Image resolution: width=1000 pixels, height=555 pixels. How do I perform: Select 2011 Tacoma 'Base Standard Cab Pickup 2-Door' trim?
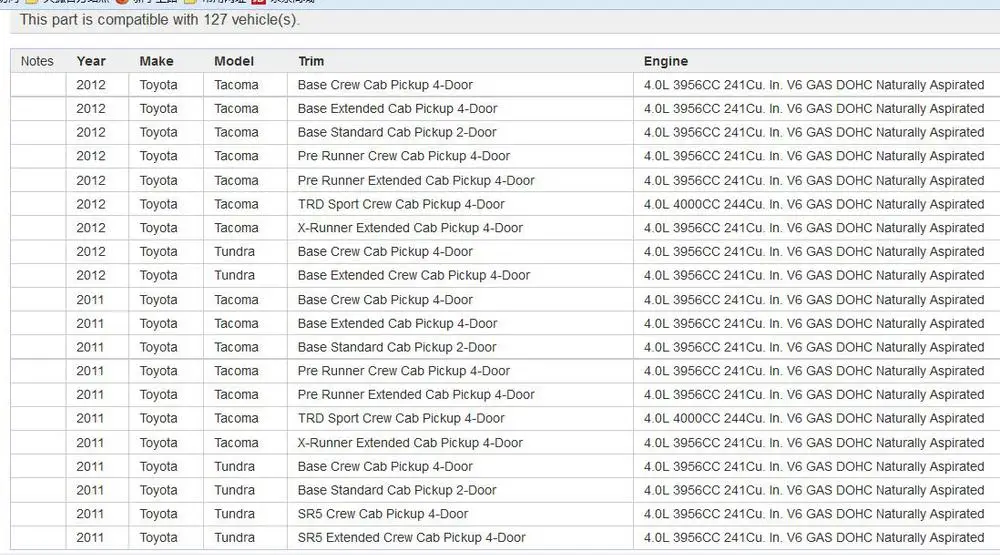tap(397, 347)
